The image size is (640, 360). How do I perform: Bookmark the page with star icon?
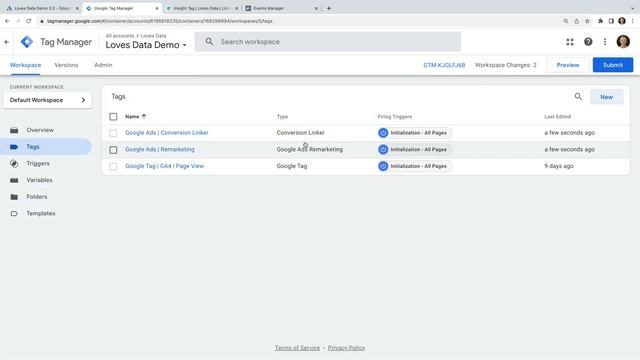tap(587, 21)
